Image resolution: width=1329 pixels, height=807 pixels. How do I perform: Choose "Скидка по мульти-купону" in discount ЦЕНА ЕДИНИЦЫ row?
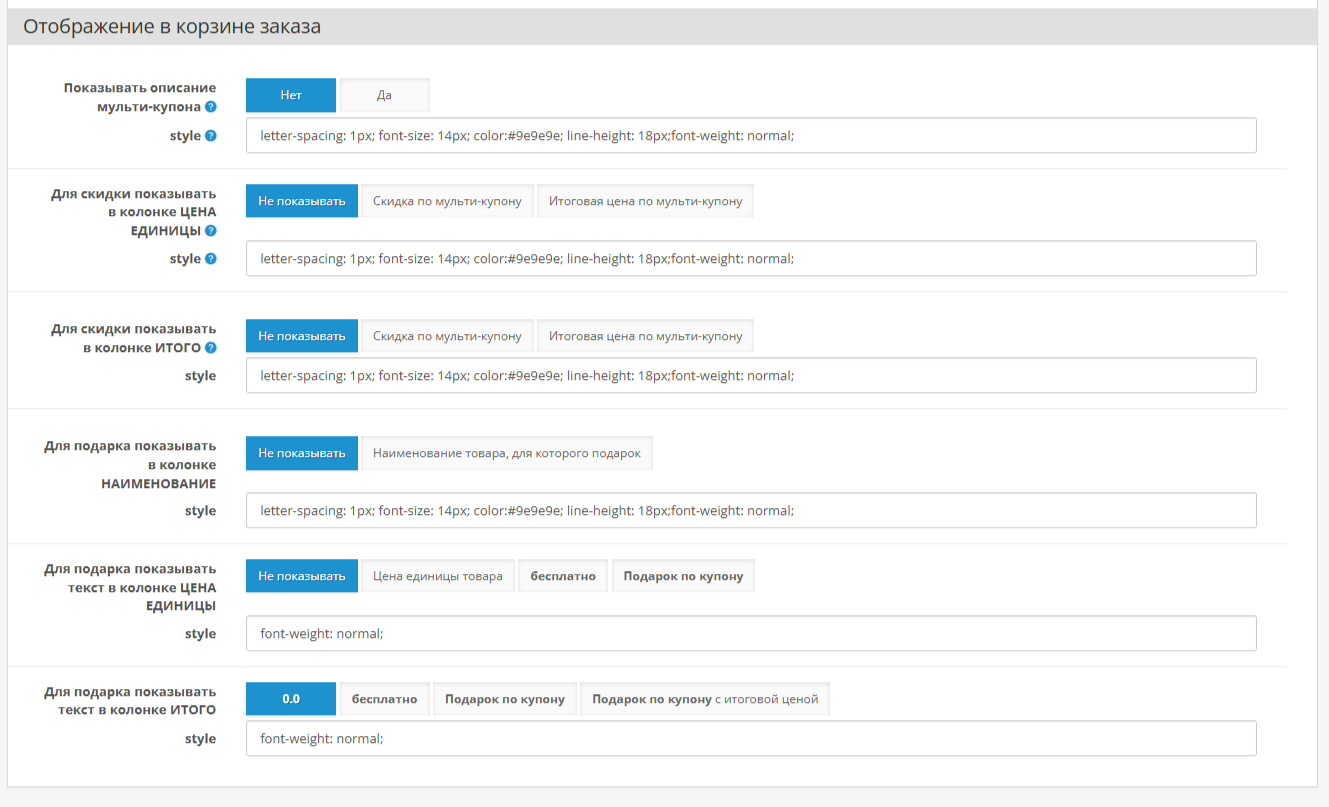(x=447, y=200)
